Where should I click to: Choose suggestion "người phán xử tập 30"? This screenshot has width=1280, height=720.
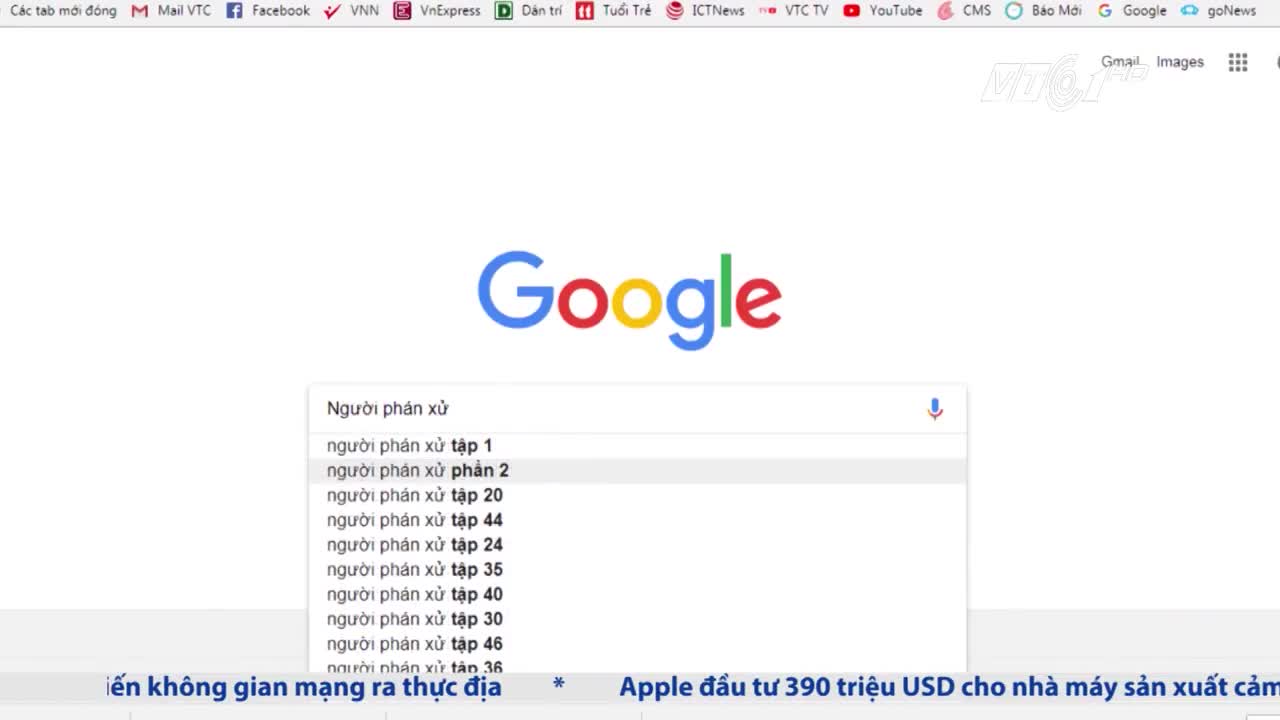coord(415,619)
